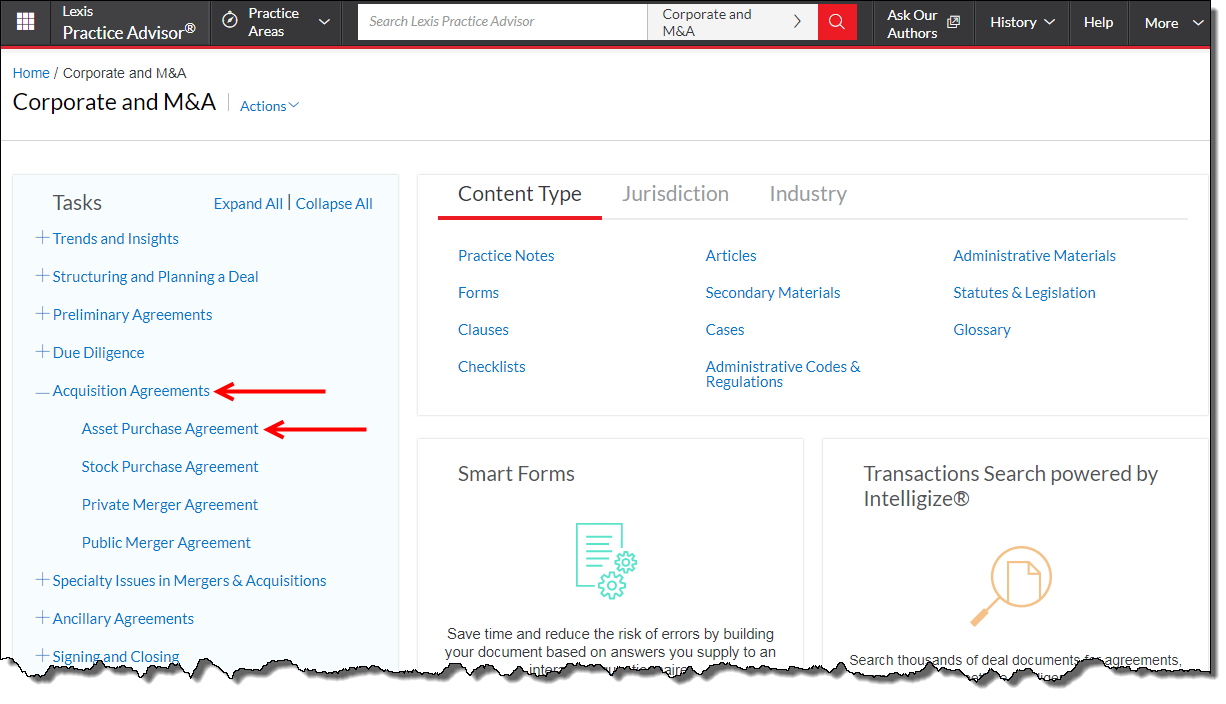This screenshot has height=704, width=1226.
Task: Expand the Due Diligence task
Action: tap(42, 352)
